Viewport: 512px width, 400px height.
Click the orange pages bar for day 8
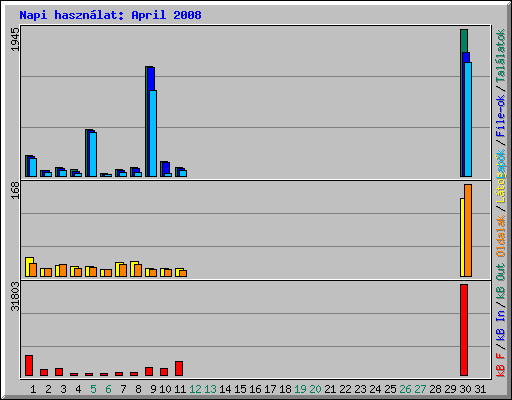point(138,270)
